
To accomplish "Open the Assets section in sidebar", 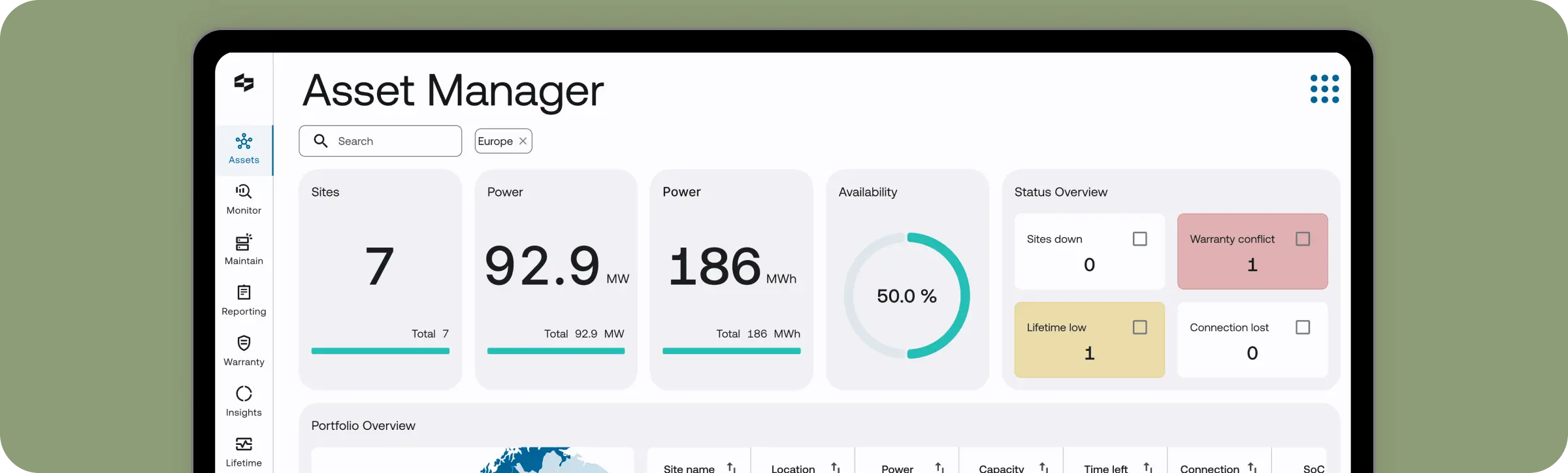I will click(244, 150).
